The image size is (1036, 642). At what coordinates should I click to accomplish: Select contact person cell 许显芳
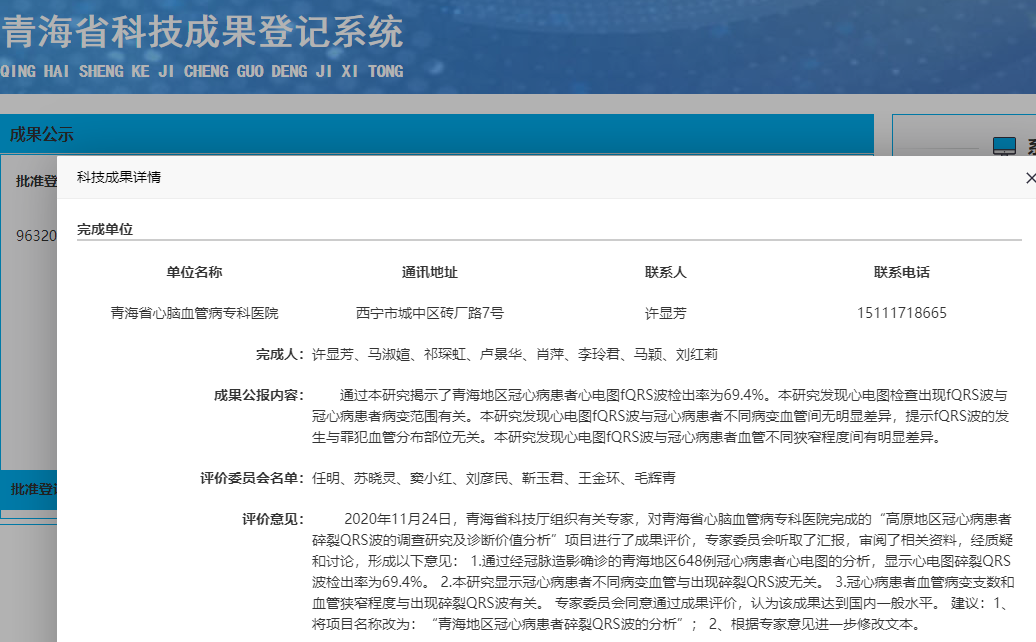(x=665, y=313)
